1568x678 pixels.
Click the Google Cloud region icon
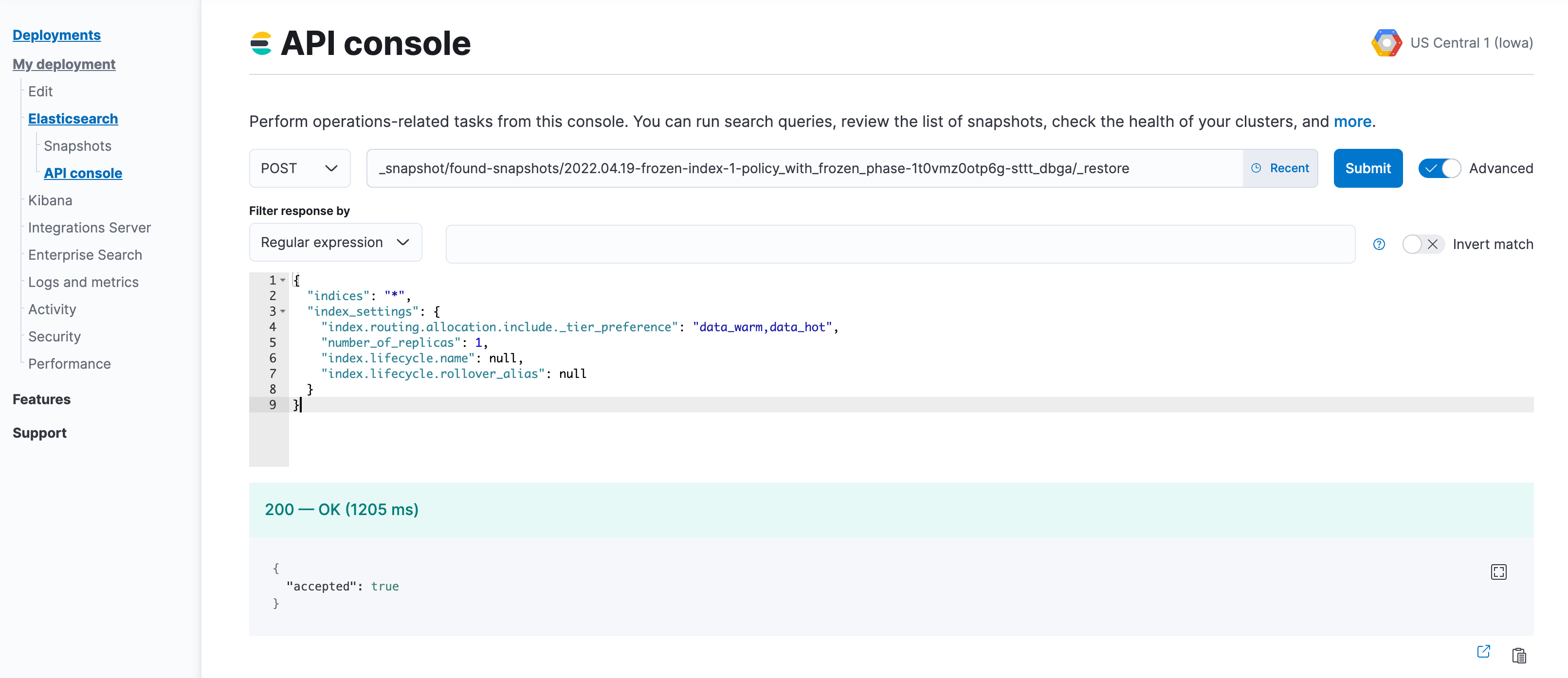tap(1387, 43)
